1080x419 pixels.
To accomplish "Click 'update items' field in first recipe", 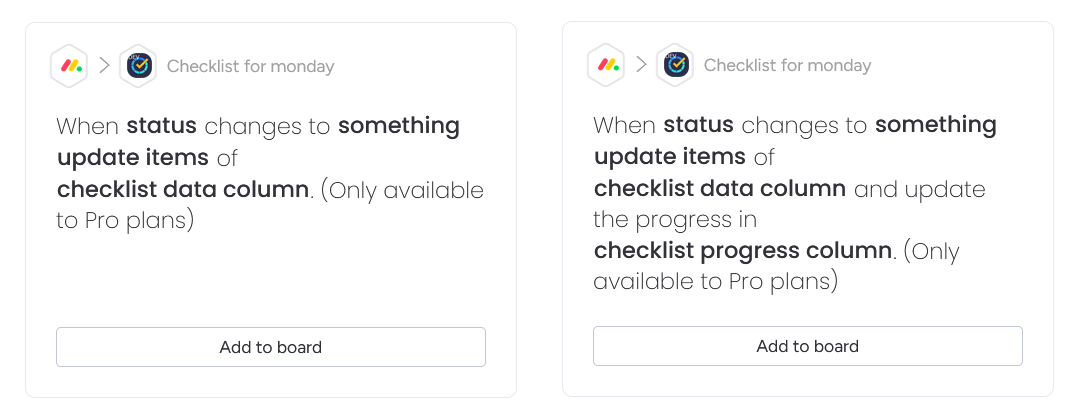I will 133,158.
